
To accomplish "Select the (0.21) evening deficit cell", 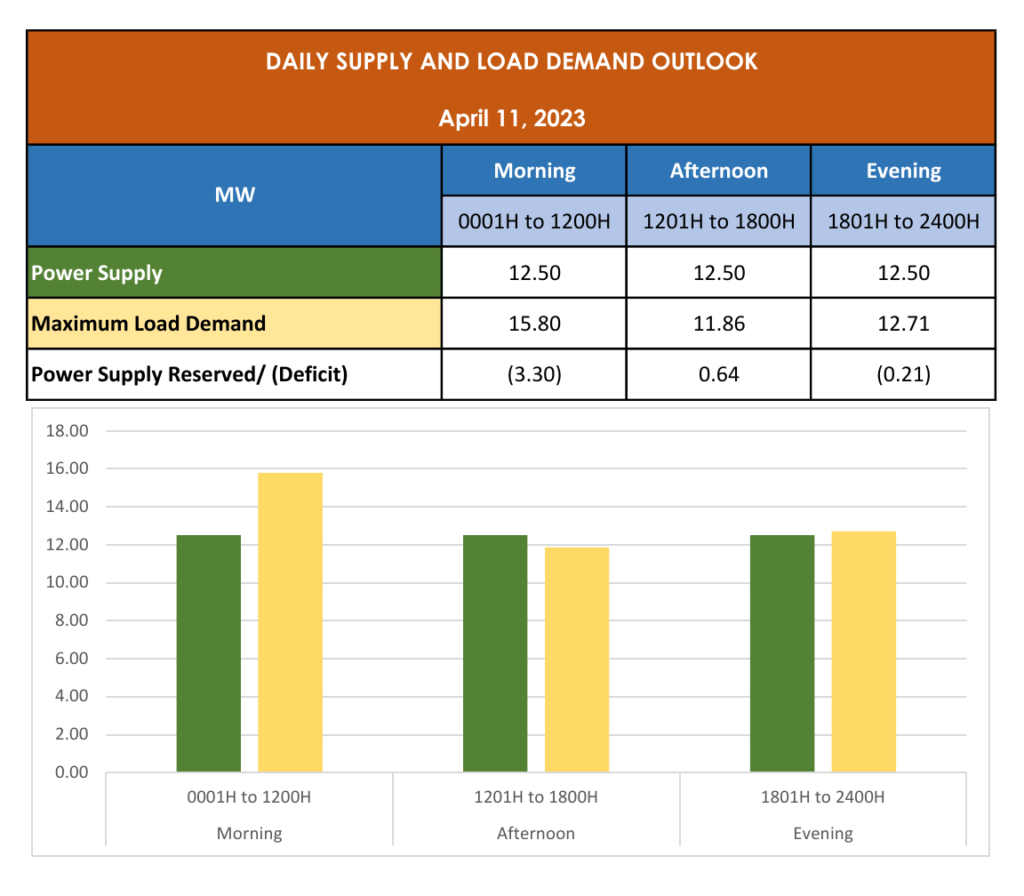I will pyautogui.click(x=903, y=375).
